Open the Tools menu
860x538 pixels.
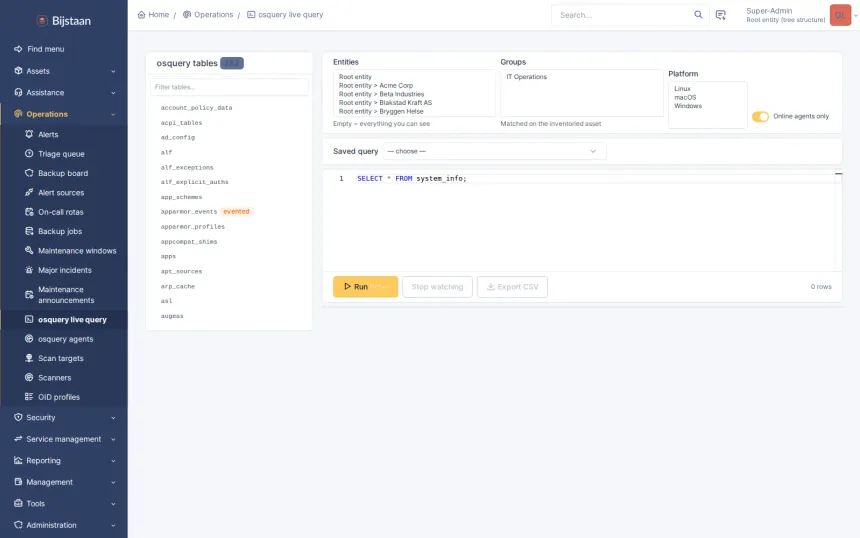pyautogui.click(x=64, y=503)
